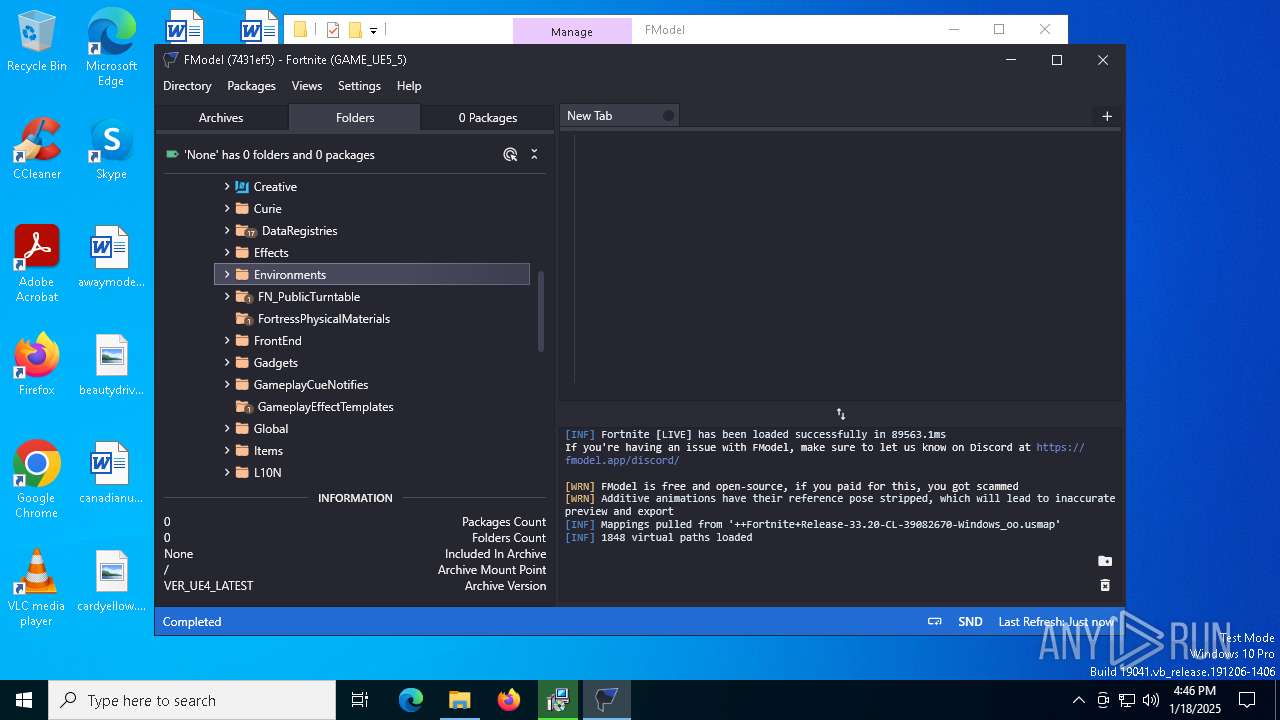The image size is (1280, 720).
Task: Click SND in status bar
Action: pos(970,621)
